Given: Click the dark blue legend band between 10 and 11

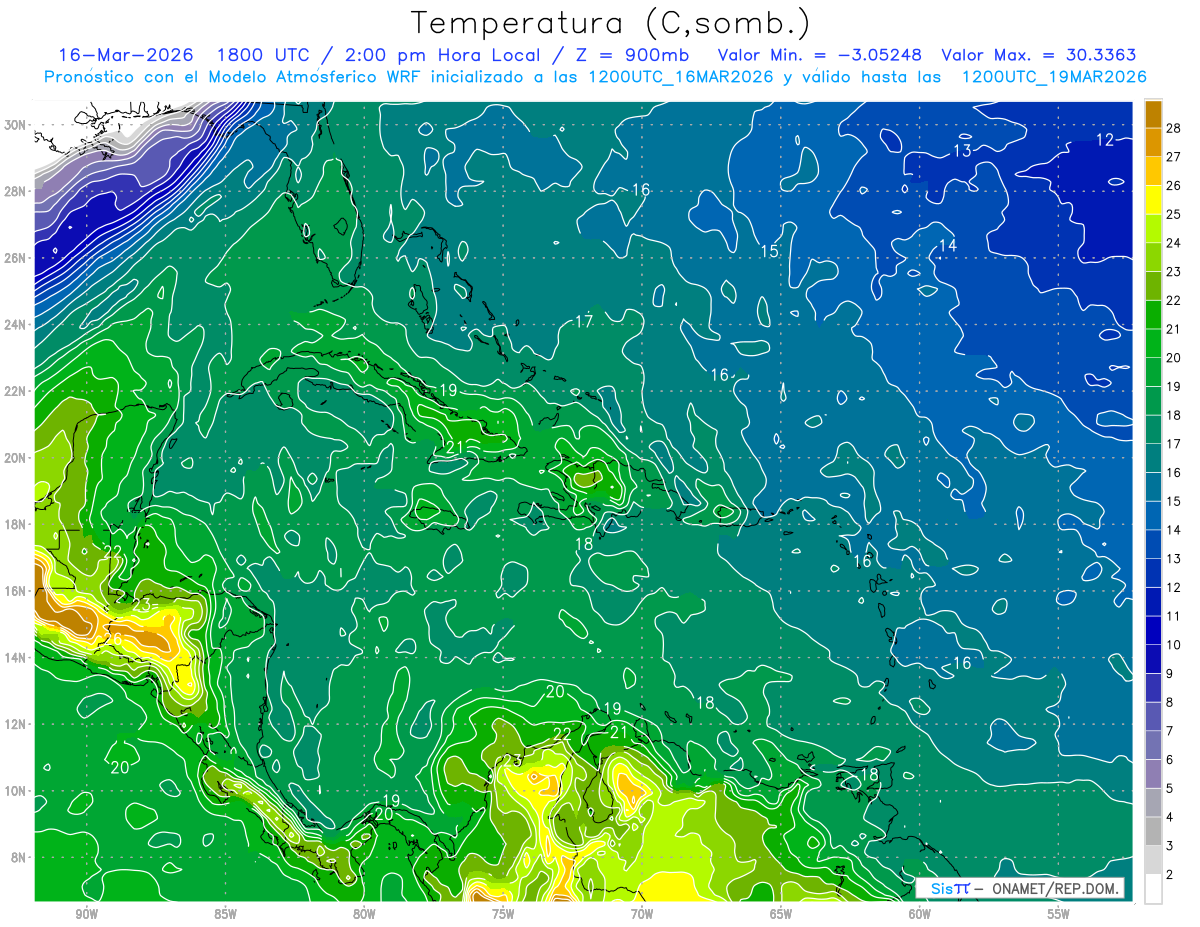Looking at the screenshot, I should (1153, 630).
